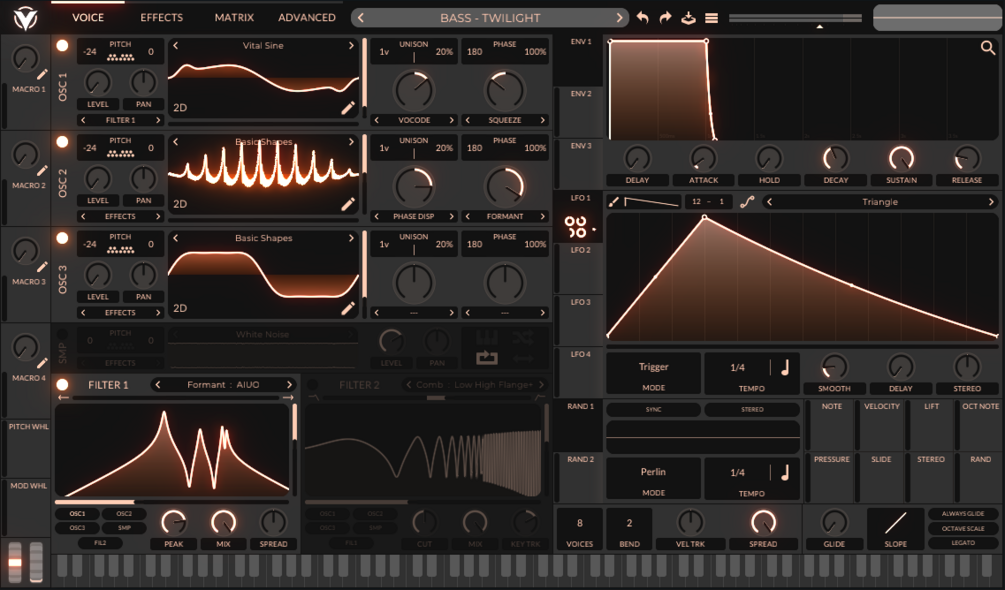Open Filter 1 Formant AIUO type selector
Image resolution: width=1005 pixels, height=590 pixels.
223,384
